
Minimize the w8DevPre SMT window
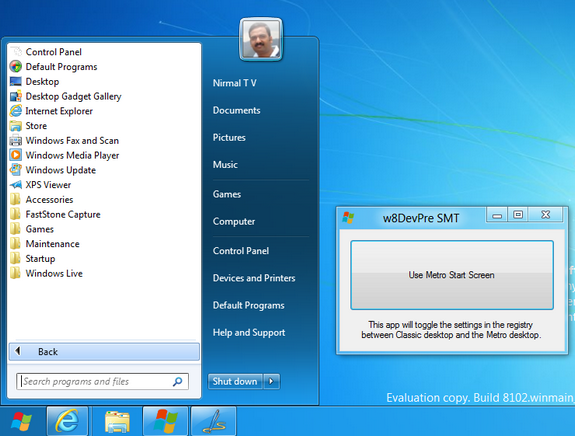click(x=497, y=215)
